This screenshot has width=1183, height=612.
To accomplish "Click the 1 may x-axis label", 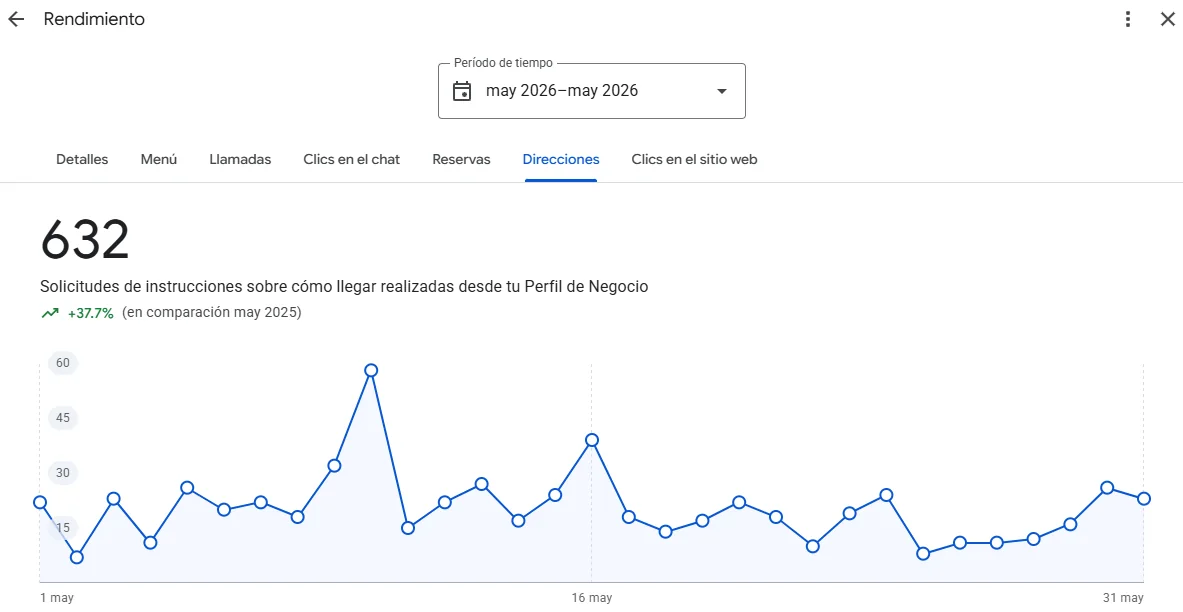I will pyautogui.click(x=57, y=598).
